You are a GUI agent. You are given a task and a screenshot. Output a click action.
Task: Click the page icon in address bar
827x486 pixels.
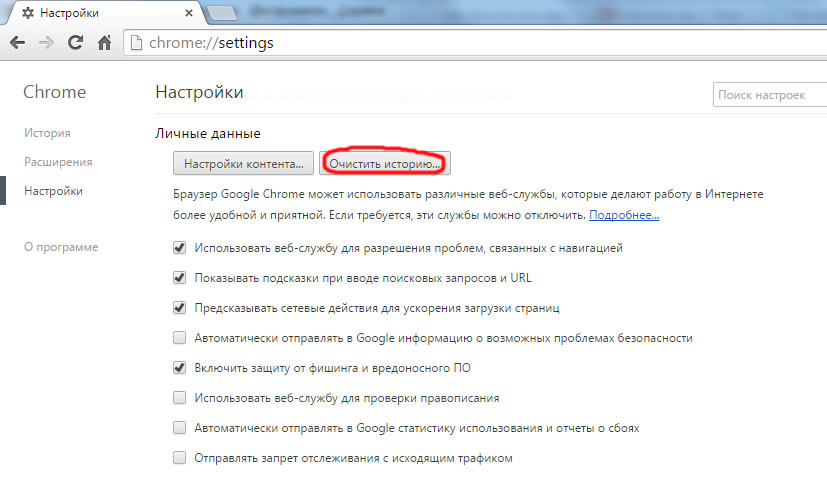pyautogui.click(x=136, y=43)
